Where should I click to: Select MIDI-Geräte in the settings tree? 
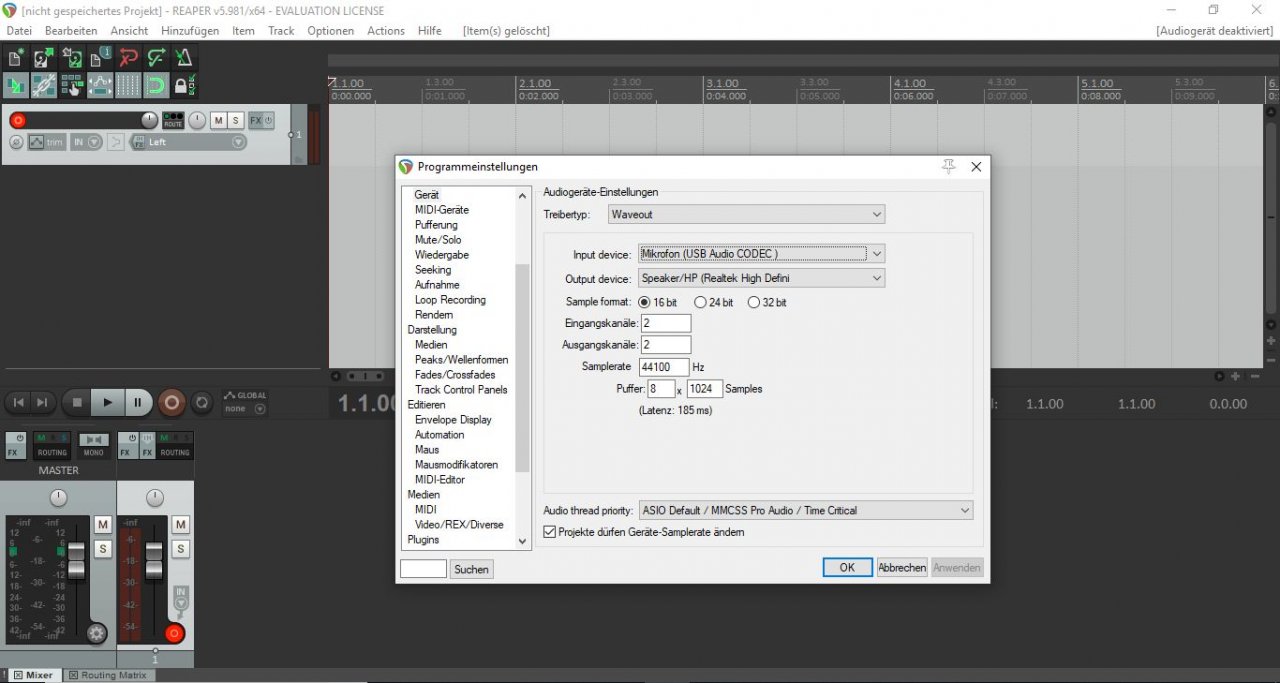coord(442,210)
